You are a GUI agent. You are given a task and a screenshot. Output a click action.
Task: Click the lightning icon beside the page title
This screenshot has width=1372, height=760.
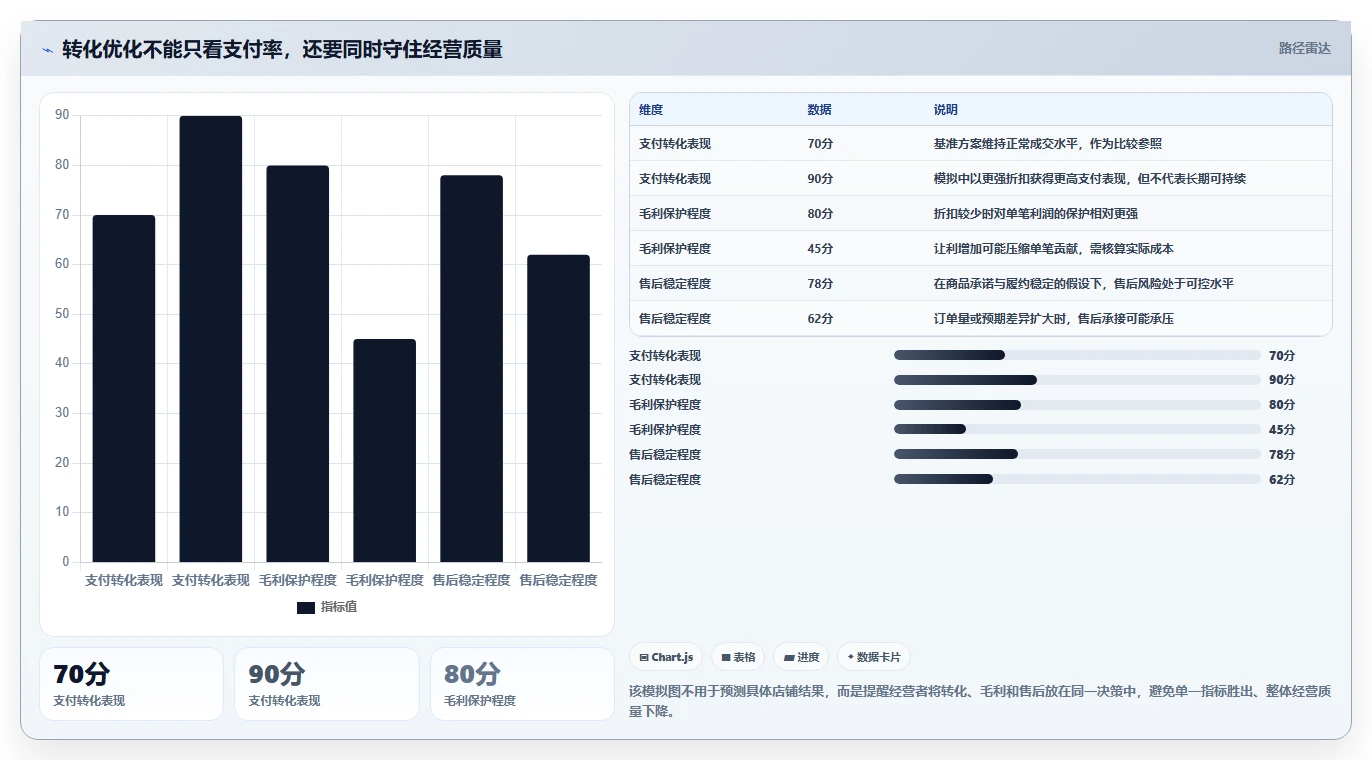(47, 49)
